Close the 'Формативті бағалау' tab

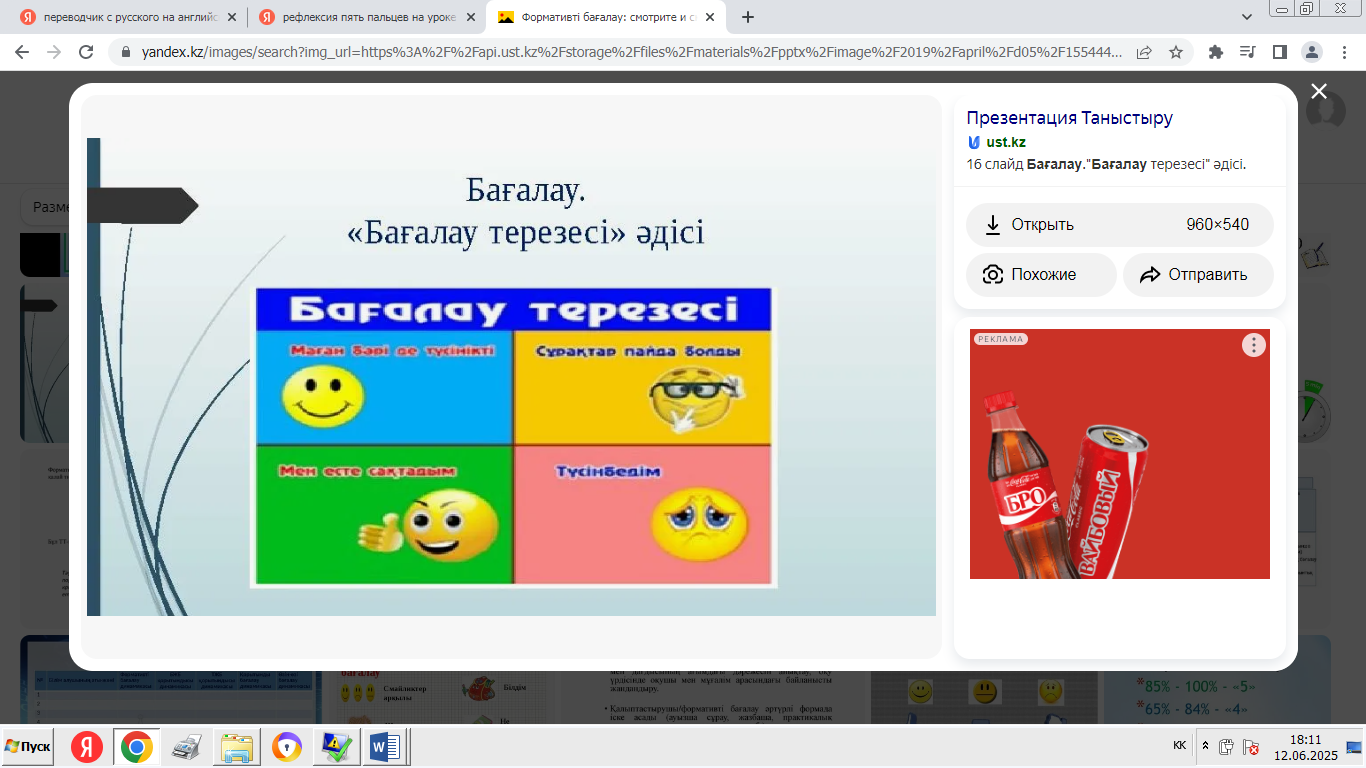709,17
